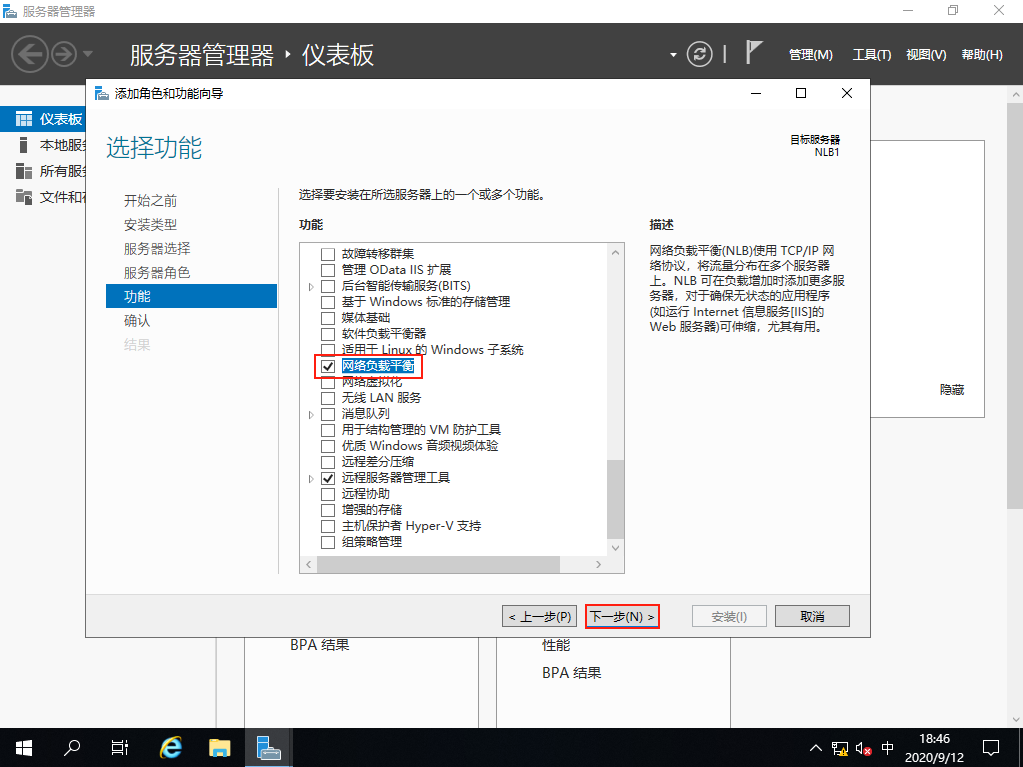Image resolution: width=1023 pixels, height=767 pixels.
Task: Open the dropdown arrow left of refresh icon
Action: pos(673,55)
